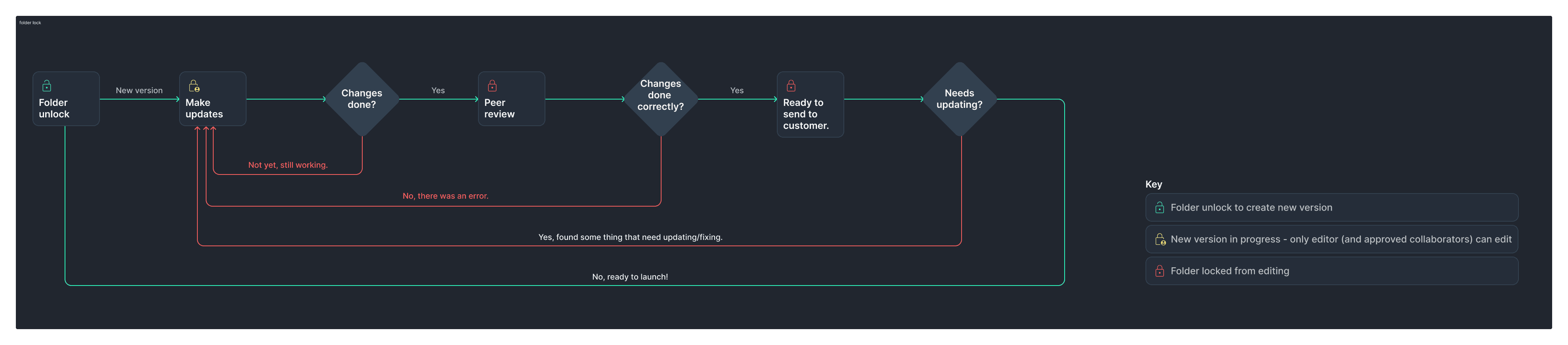The image size is (1568, 345).
Task: Click red lock icon in Ready to send node
Action: 791,86
